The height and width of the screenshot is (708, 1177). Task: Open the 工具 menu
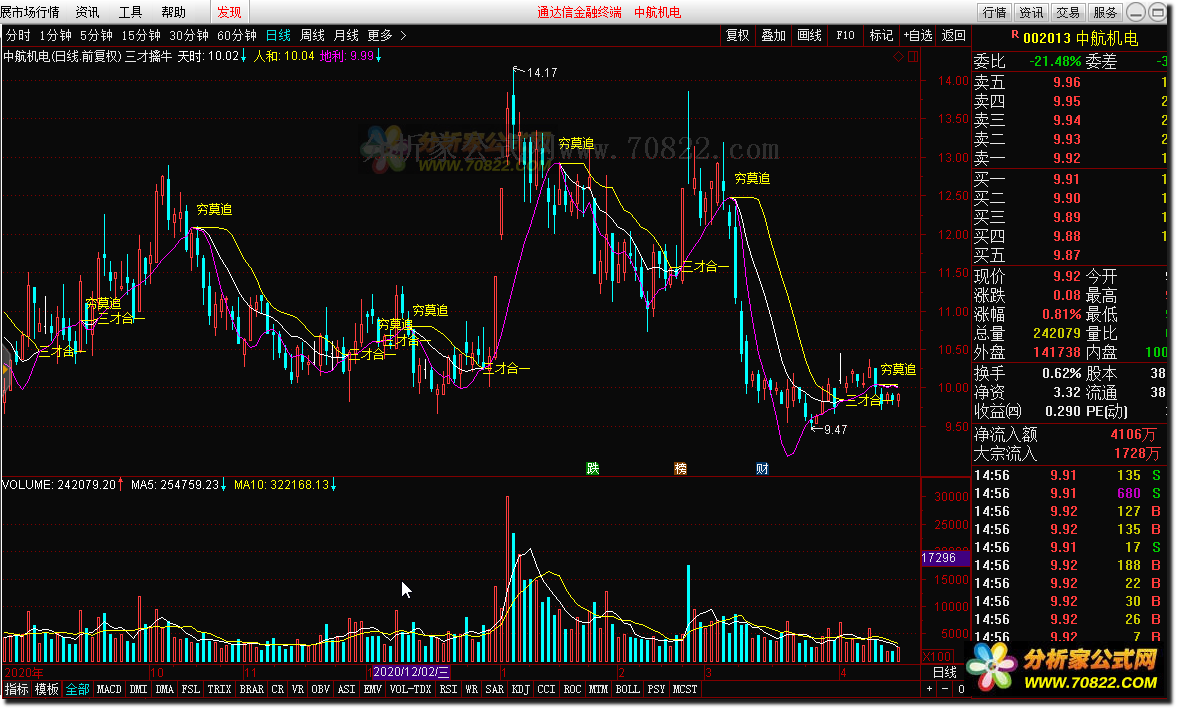pyautogui.click(x=130, y=12)
